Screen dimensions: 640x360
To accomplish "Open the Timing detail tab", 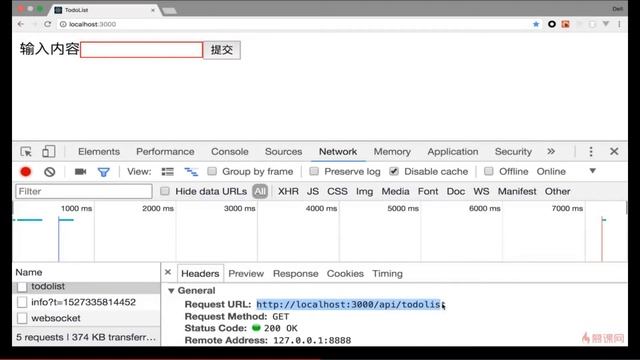I will point(387,273).
